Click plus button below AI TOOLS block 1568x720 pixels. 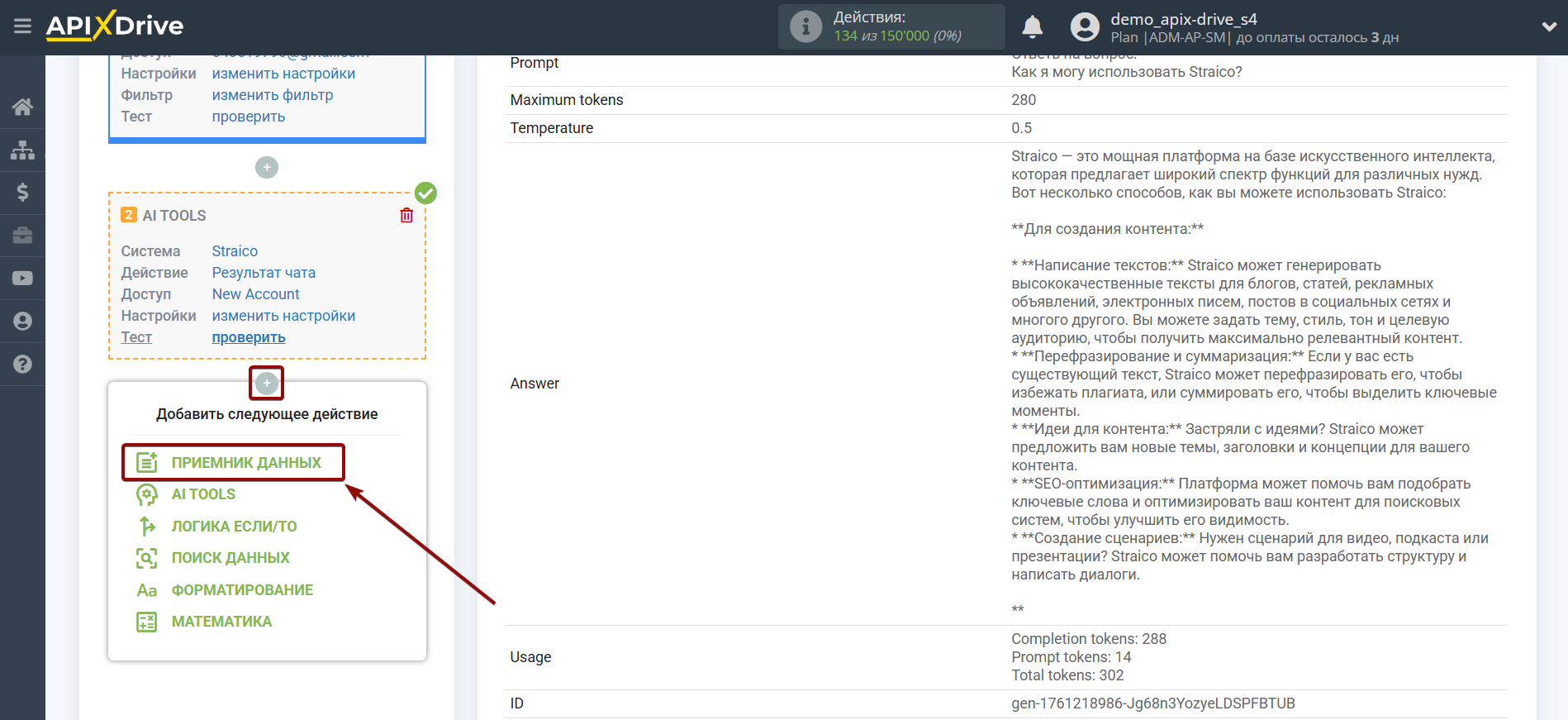267,383
